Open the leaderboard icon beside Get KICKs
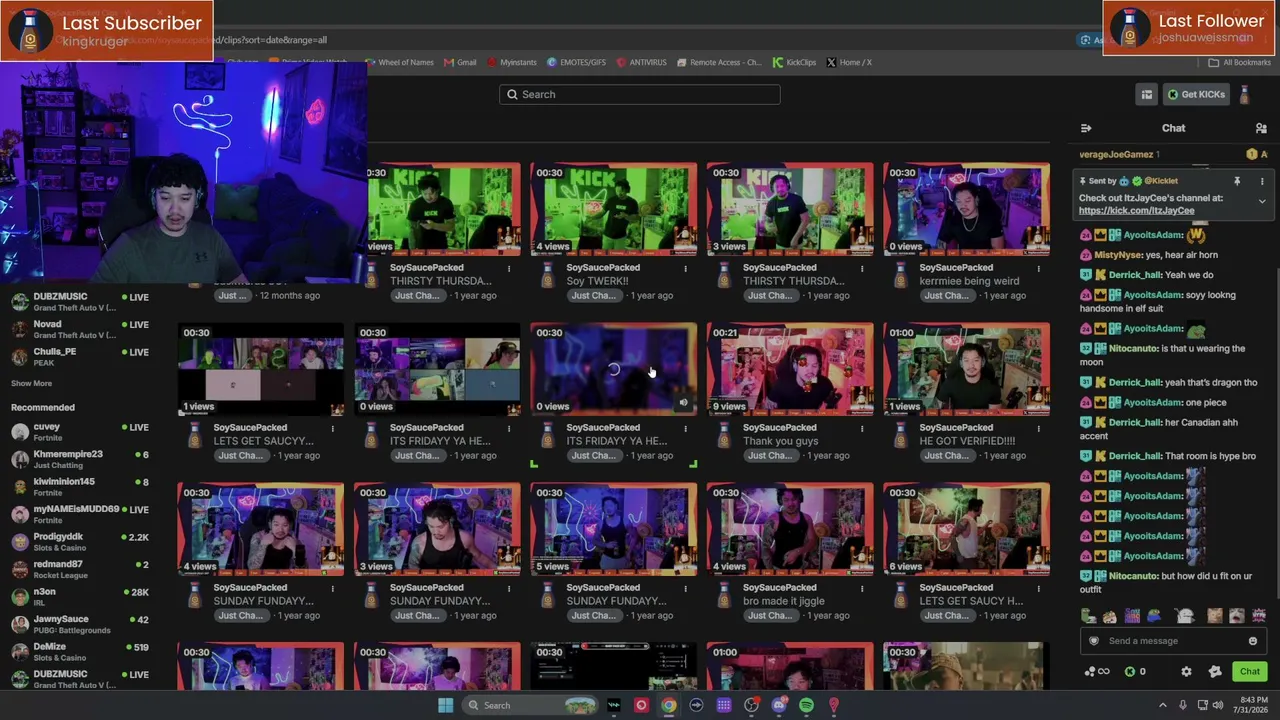 pos(1147,95)
